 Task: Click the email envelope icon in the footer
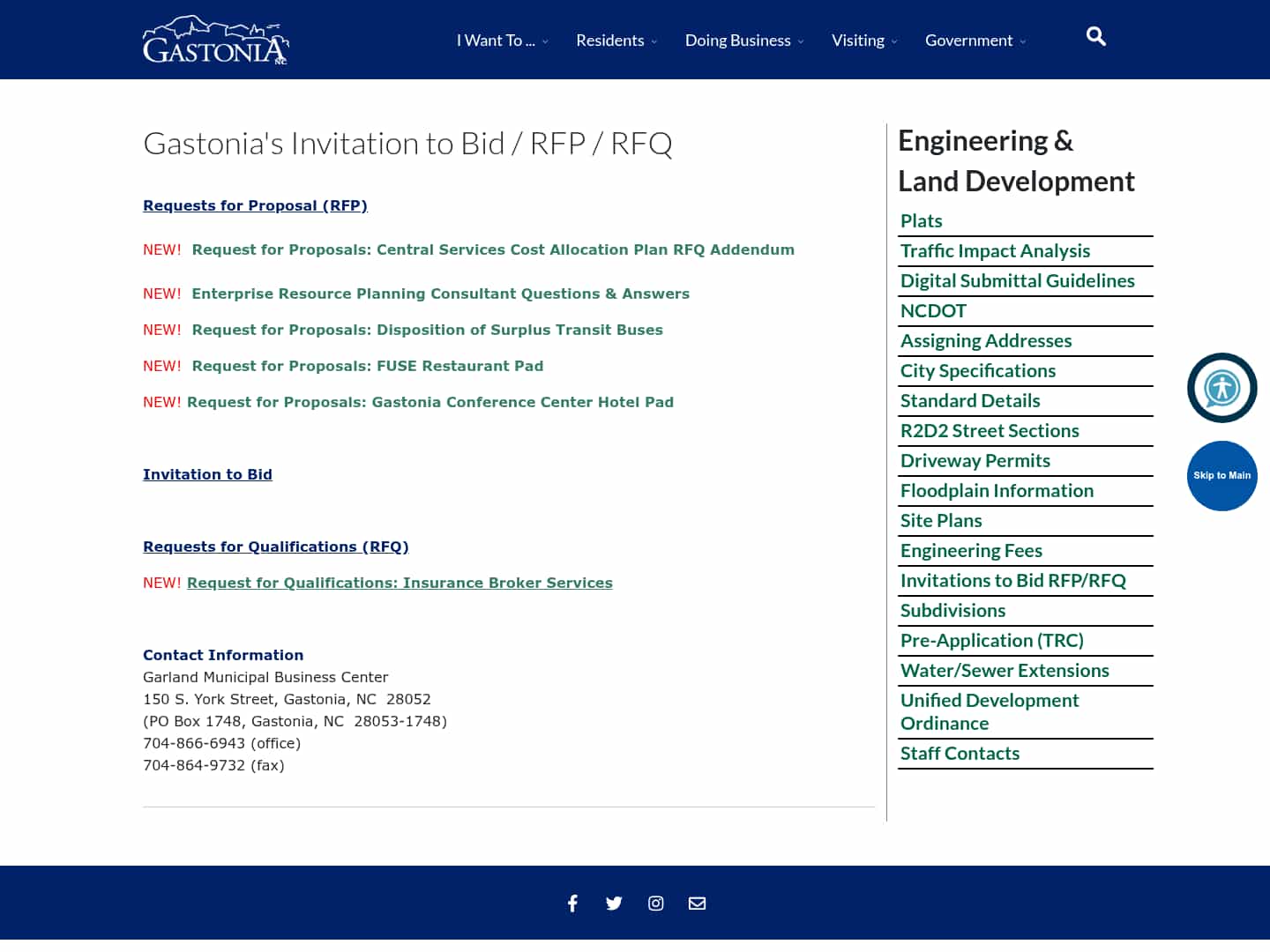tap(697, 903)
